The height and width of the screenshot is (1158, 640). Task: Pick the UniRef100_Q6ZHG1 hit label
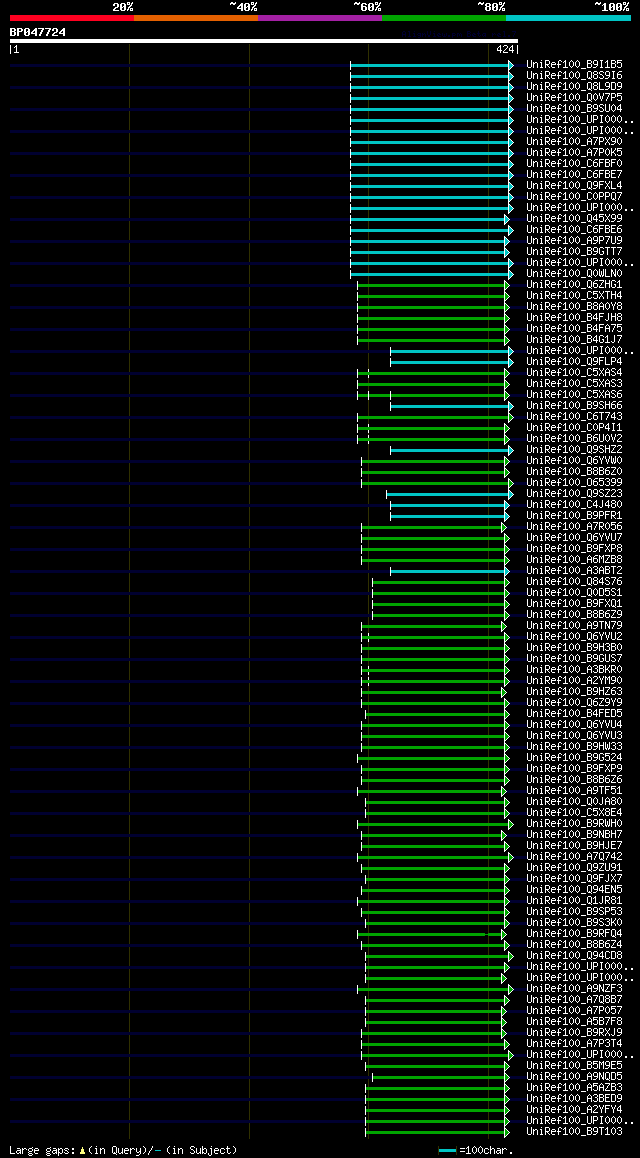(x=574, y=284)
